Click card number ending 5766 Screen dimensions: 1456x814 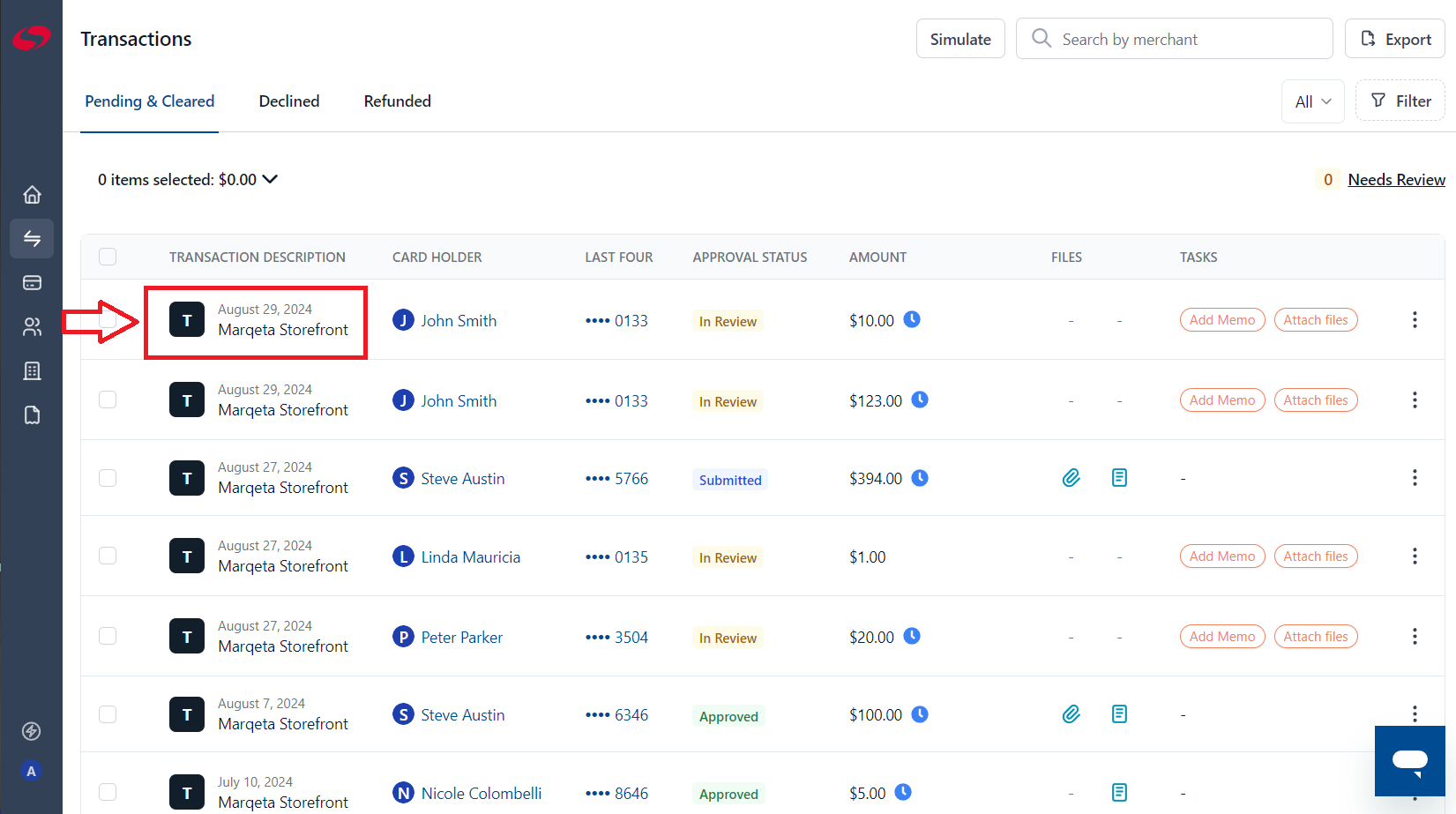616,479
